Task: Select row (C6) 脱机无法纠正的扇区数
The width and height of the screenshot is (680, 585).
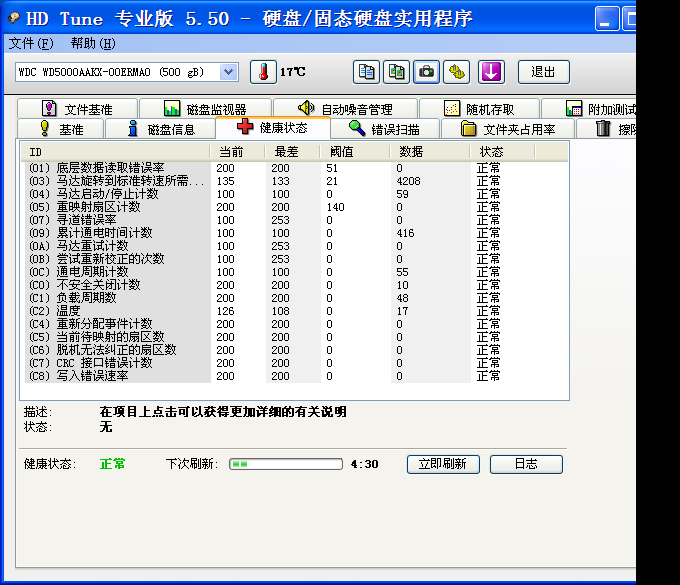Action: tap(294, 350)
